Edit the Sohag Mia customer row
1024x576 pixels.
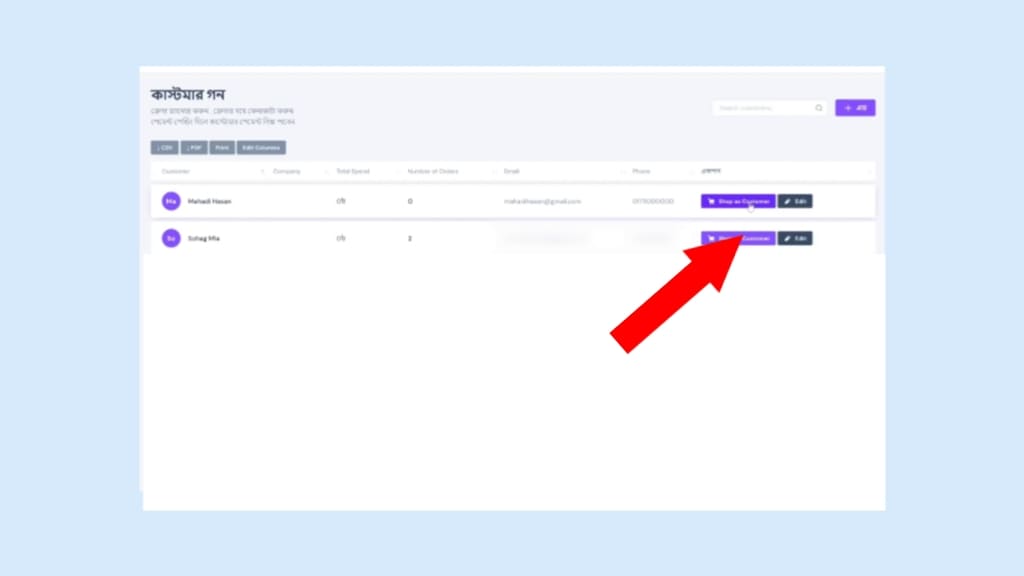click(x=795, y=238)
